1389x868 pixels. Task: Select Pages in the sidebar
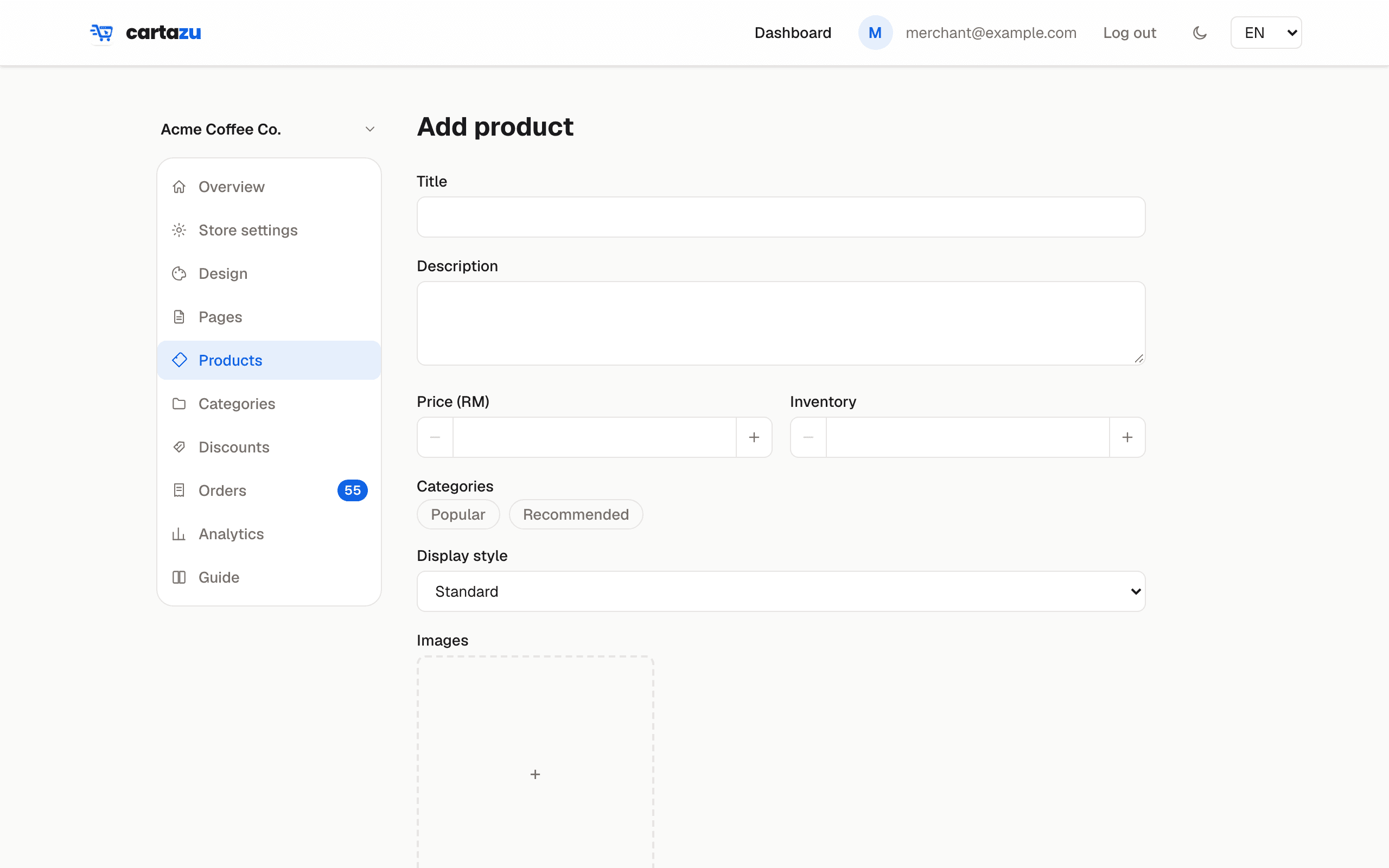click(x=269, y=317)
